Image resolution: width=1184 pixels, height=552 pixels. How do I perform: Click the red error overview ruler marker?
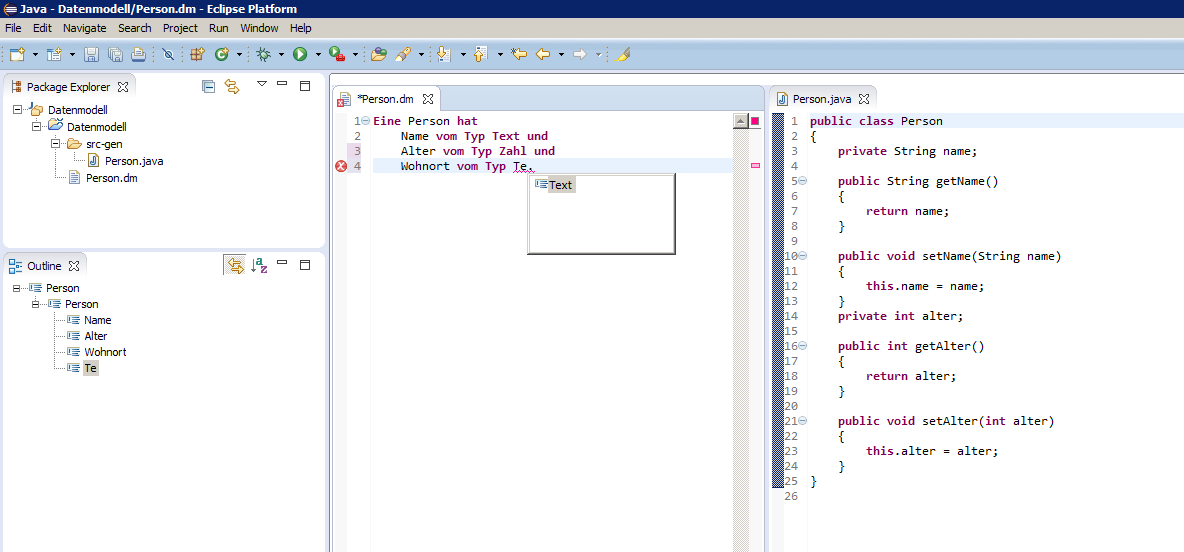click(755, 166)
